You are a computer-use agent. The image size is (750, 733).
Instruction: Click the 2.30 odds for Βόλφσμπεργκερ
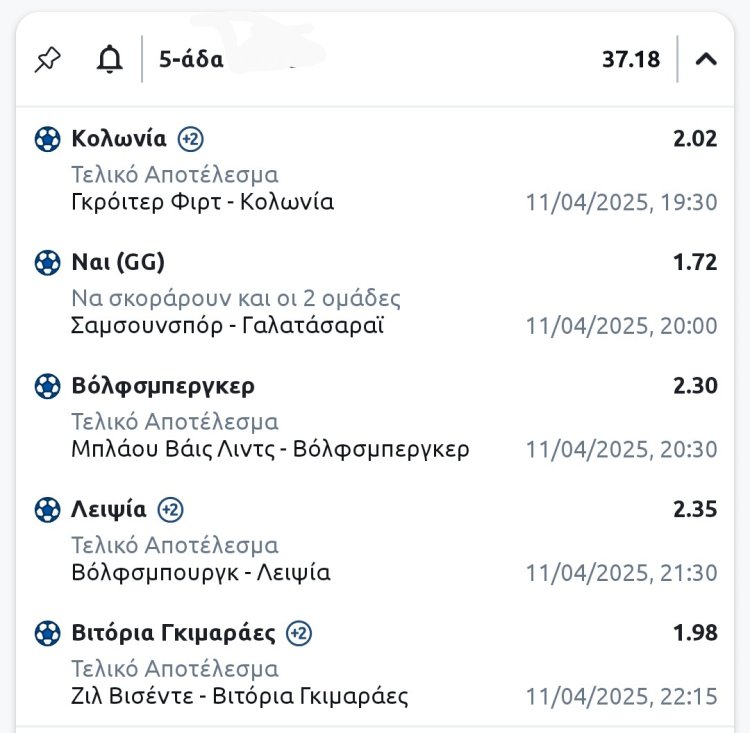pyautogui.click(x=695, y=386)
